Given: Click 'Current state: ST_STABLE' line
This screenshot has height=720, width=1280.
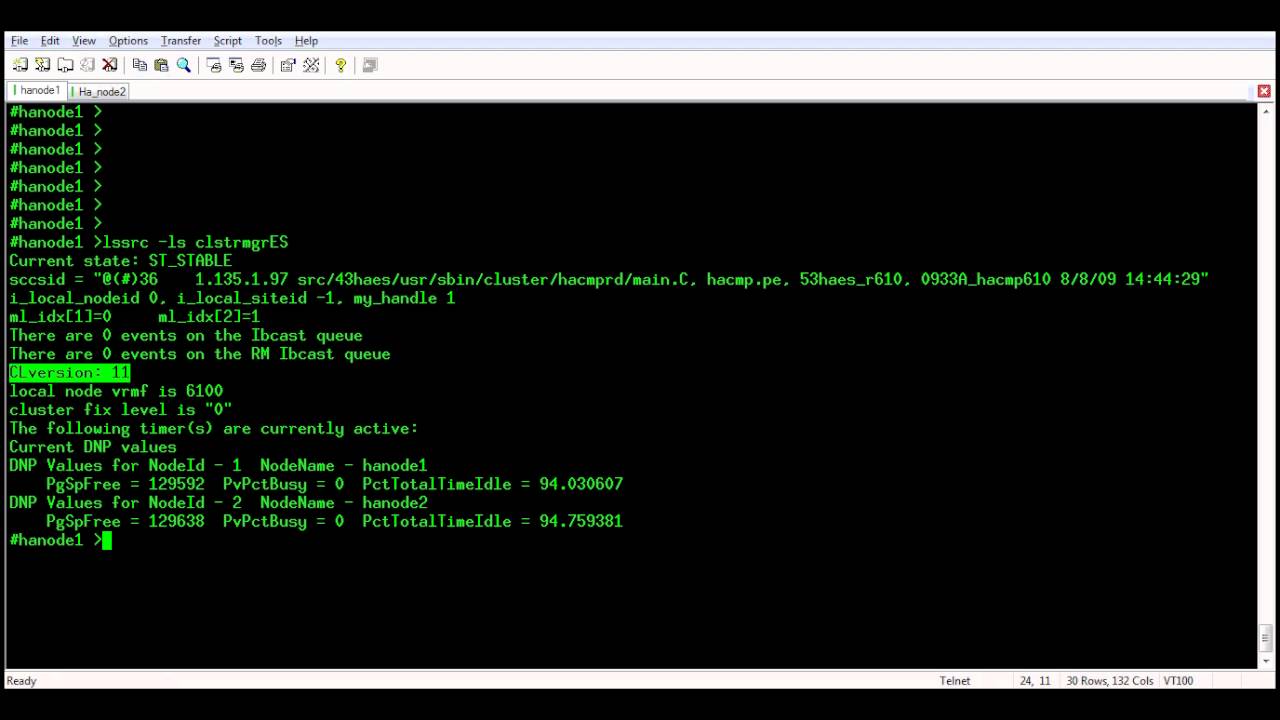Looking at the screenshot, I should click(121, 261).
